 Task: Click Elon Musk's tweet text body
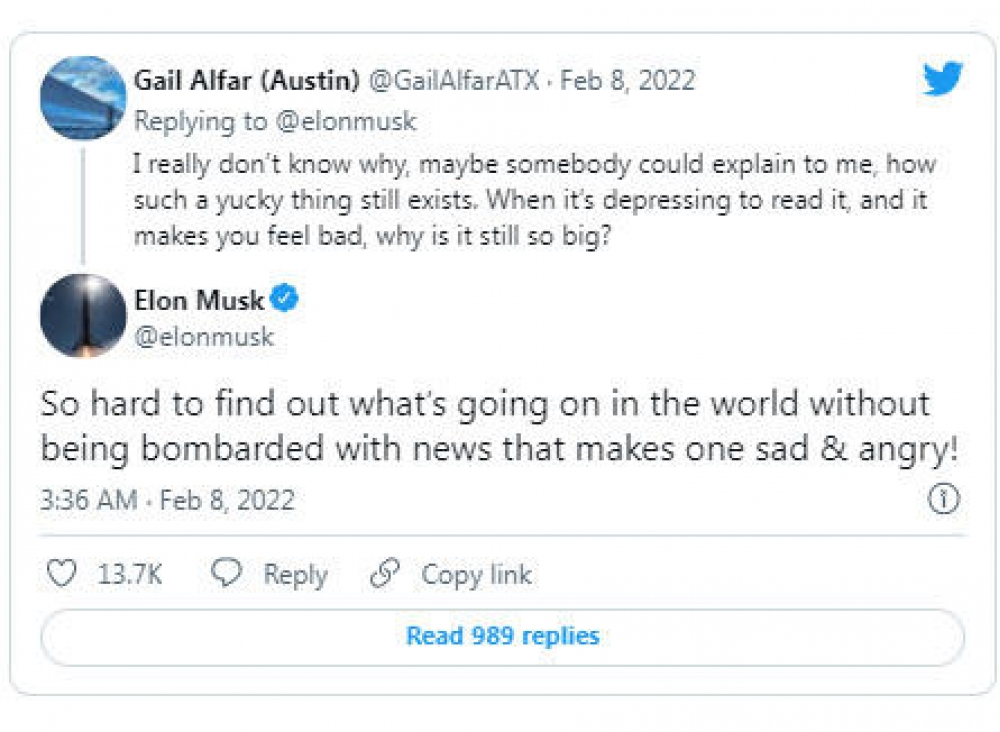click(x=500, y=426)
